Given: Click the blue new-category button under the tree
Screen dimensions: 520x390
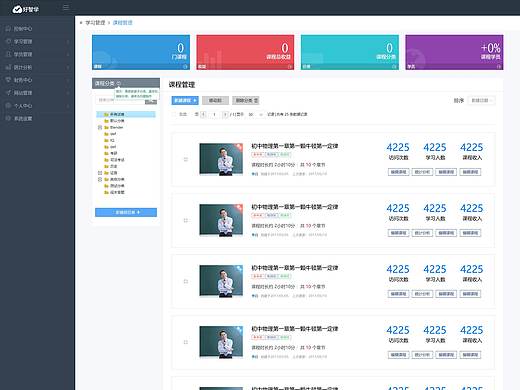Looking at the screenshot, I should 126,212.
